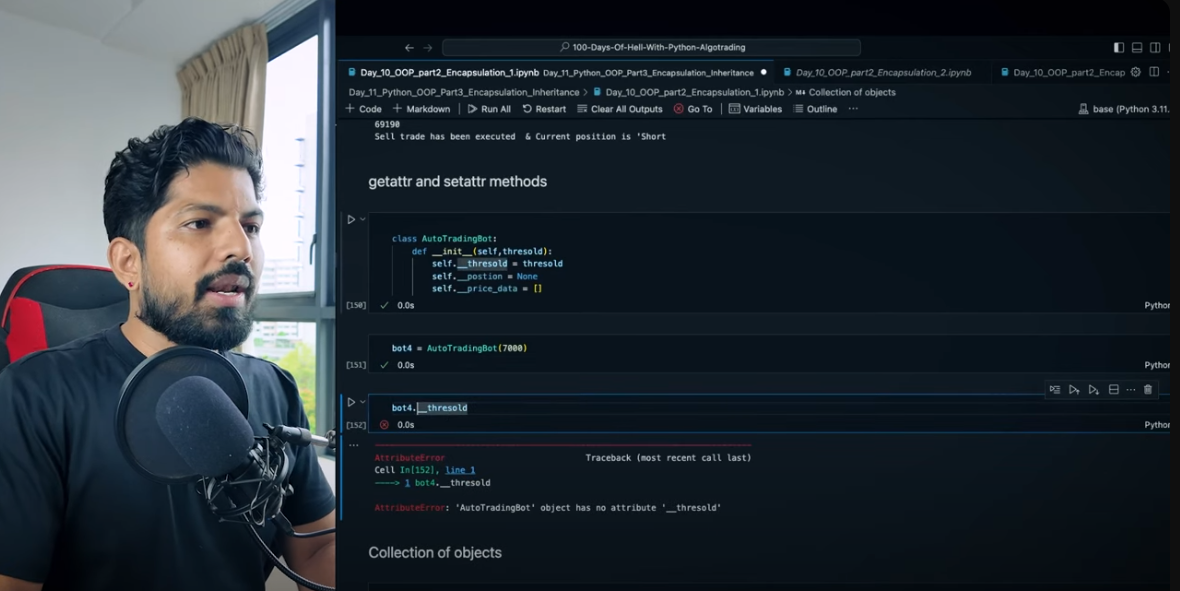Split the cell using the cell toolbar
Image resolution: width=1180 pixels, height=591 pixels.
click(x=1114, y=389)
